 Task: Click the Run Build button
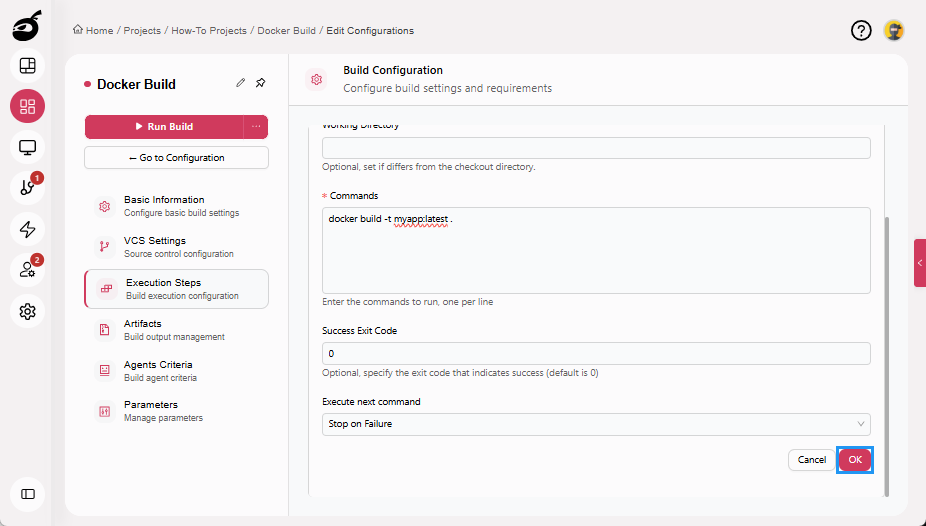click(164, 126)
